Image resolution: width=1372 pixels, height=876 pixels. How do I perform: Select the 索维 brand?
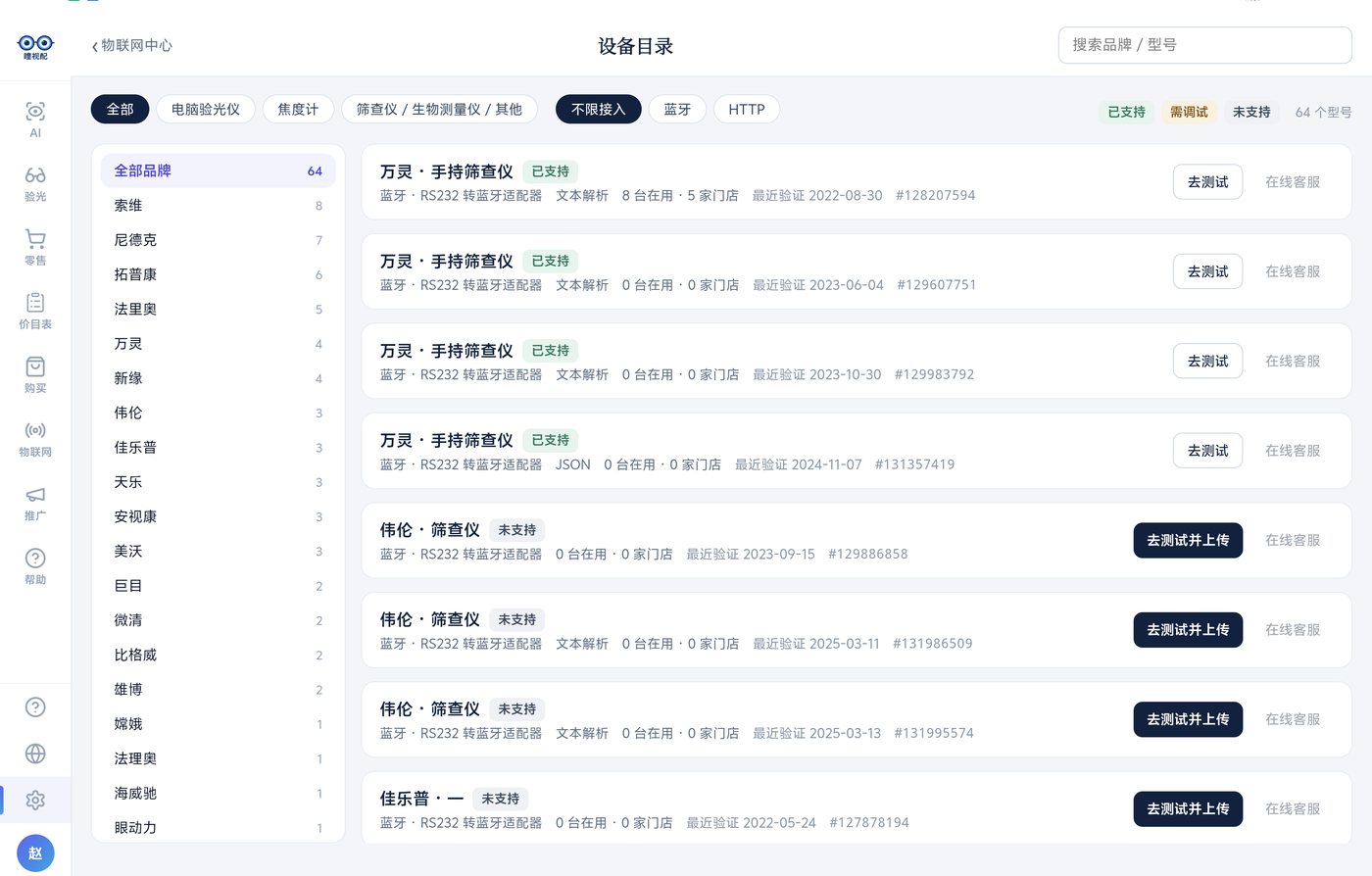click(x=219, y=206)
